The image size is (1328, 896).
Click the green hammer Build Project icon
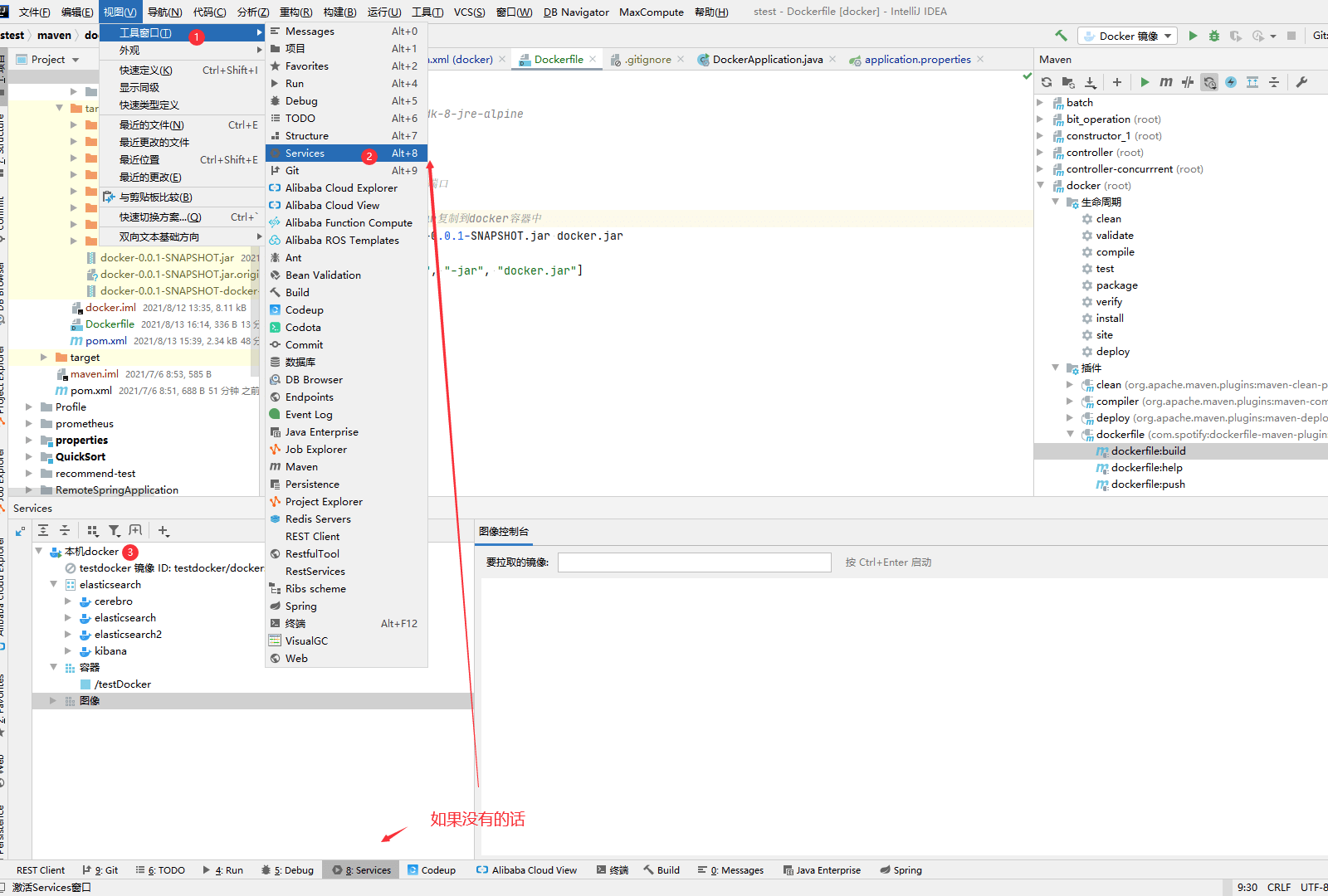pyautogui.click(x=1061, y=36)
